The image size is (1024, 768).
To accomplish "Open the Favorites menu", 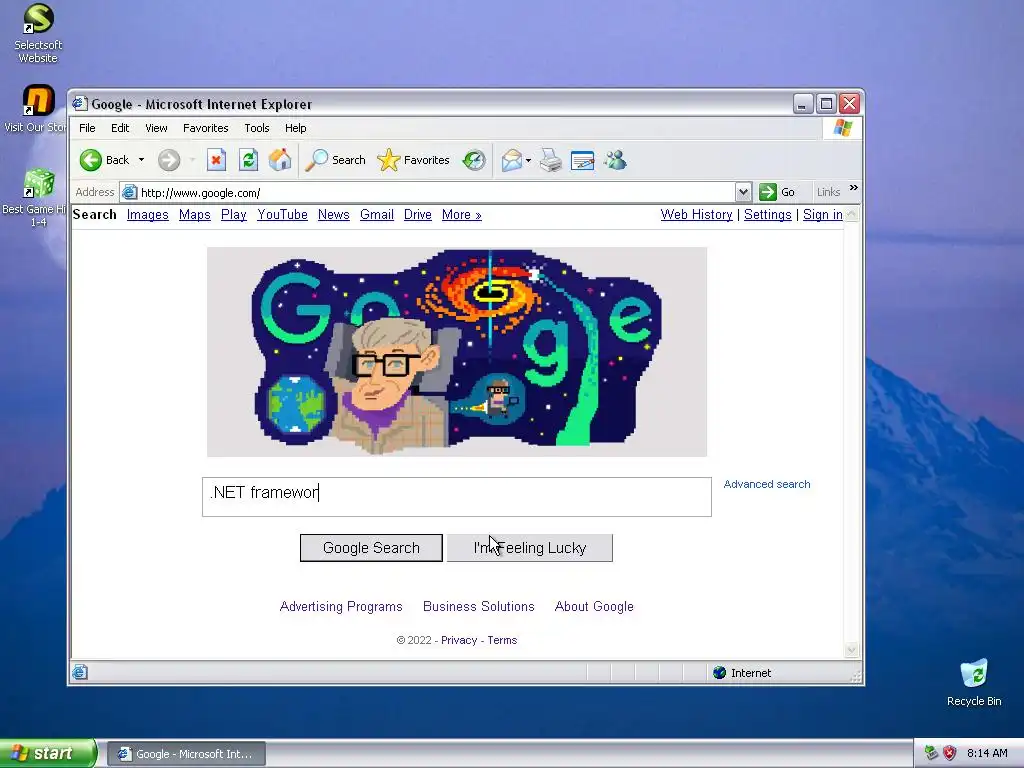I will pos(206,128).
